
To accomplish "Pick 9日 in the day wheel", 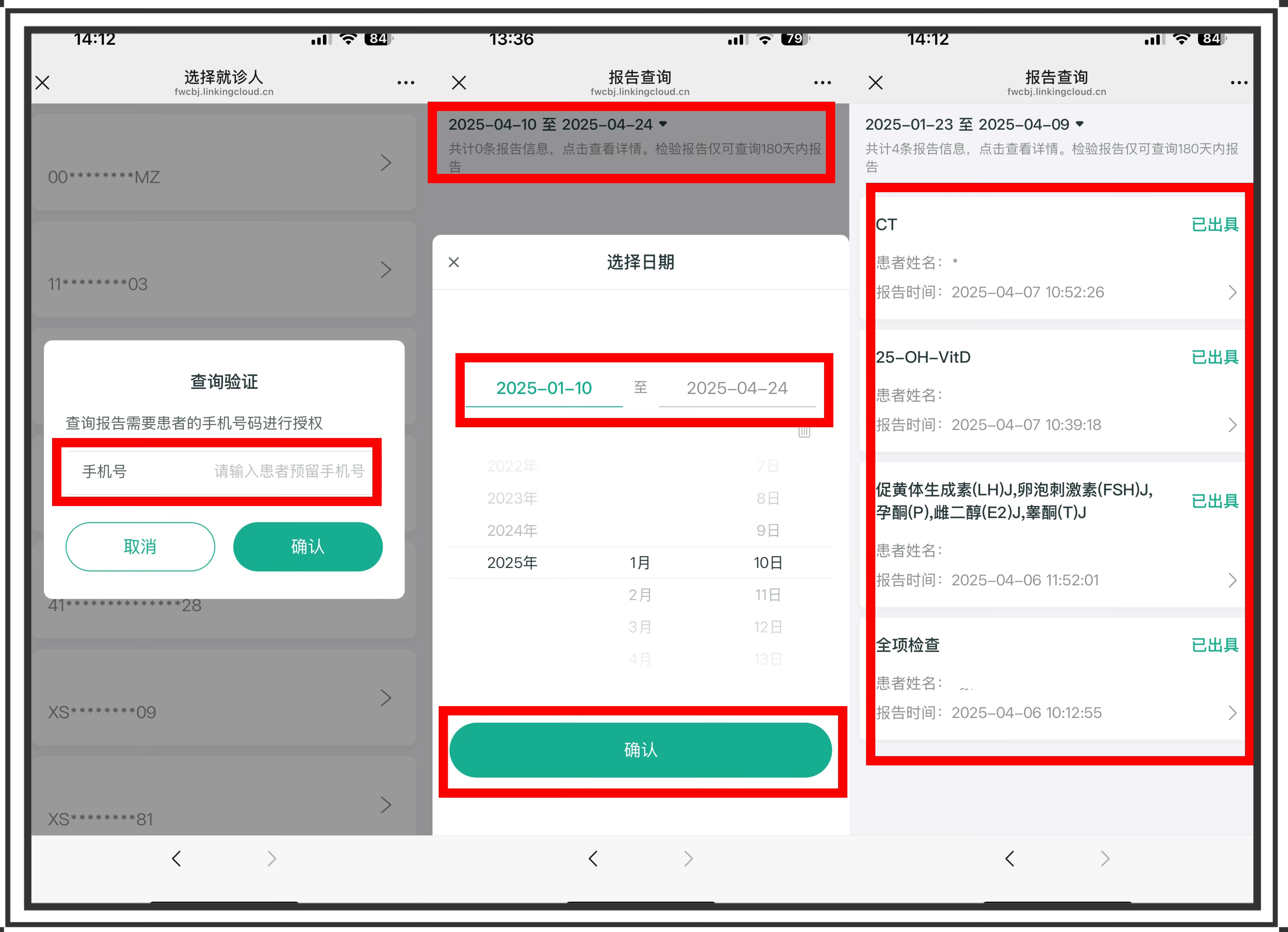I will [x=768, y=530].
